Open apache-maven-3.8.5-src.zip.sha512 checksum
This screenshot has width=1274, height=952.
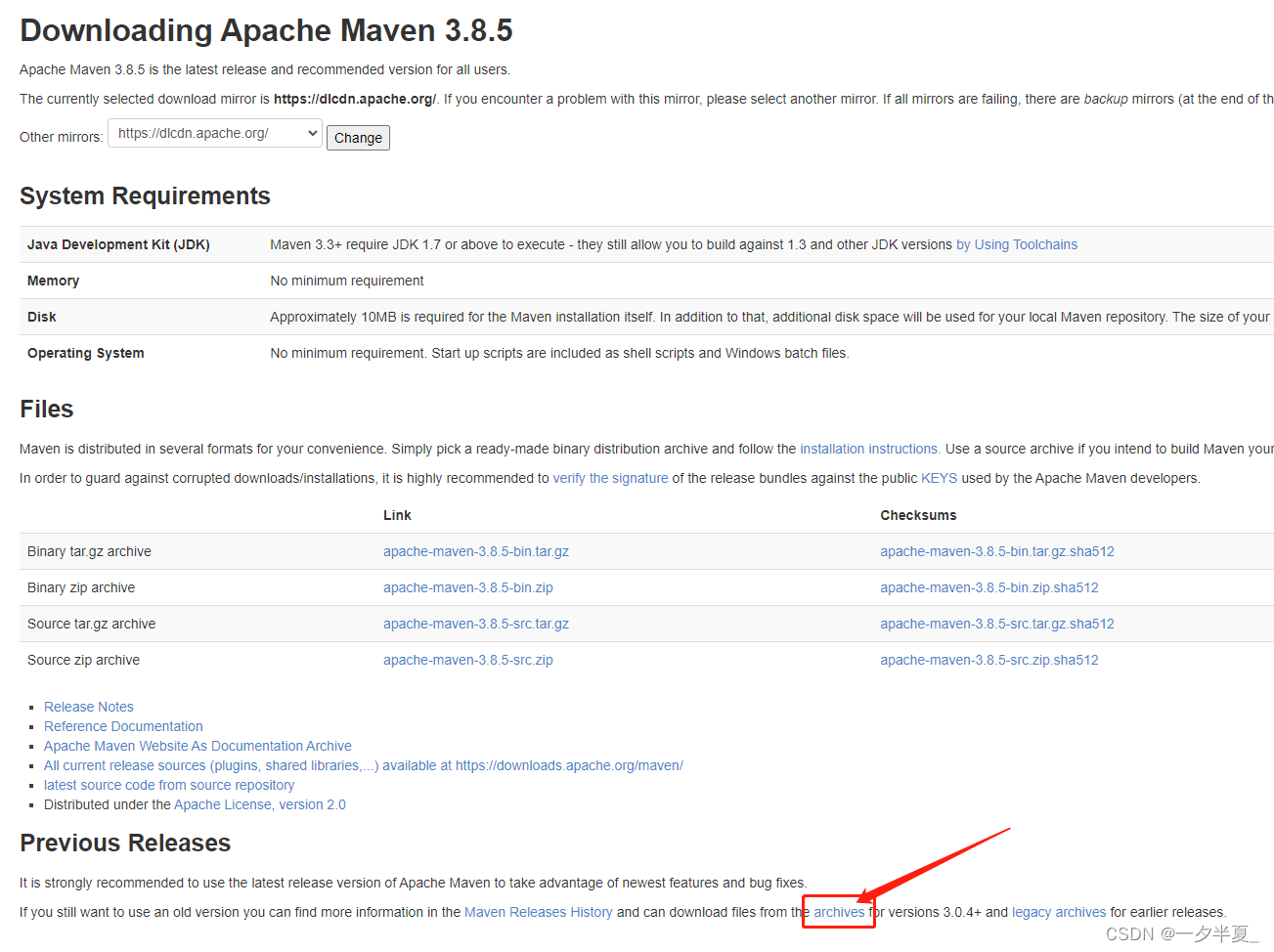tap(989, 660)
